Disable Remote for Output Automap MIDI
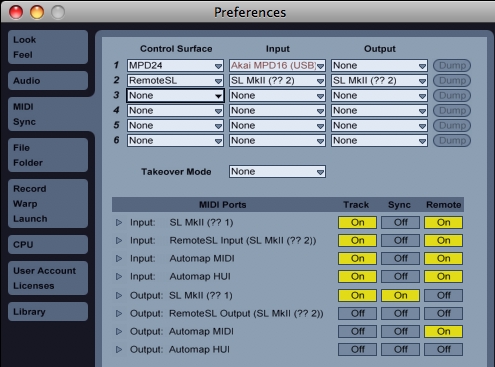 tap(443, 331)
